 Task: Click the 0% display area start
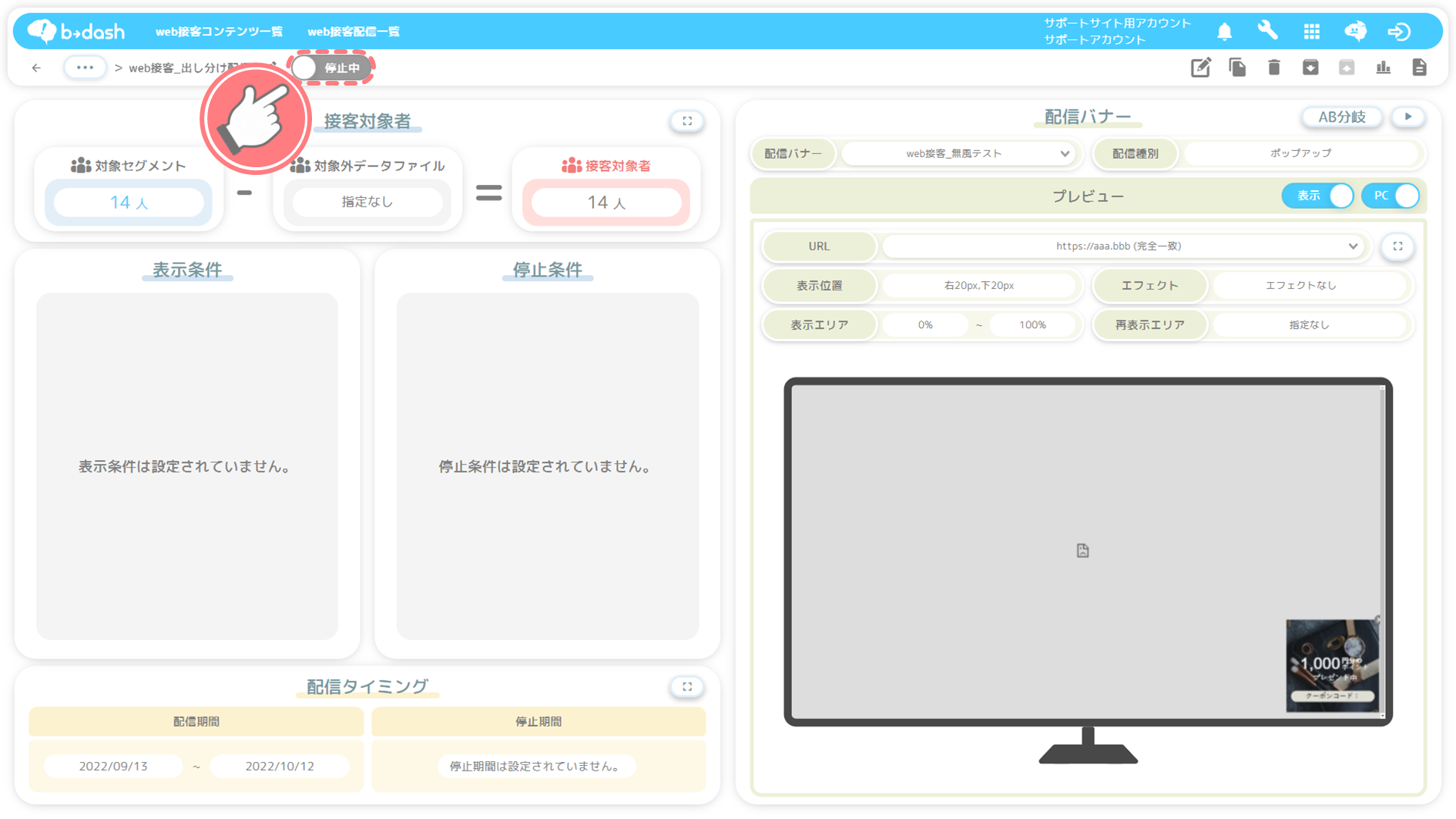925,325
